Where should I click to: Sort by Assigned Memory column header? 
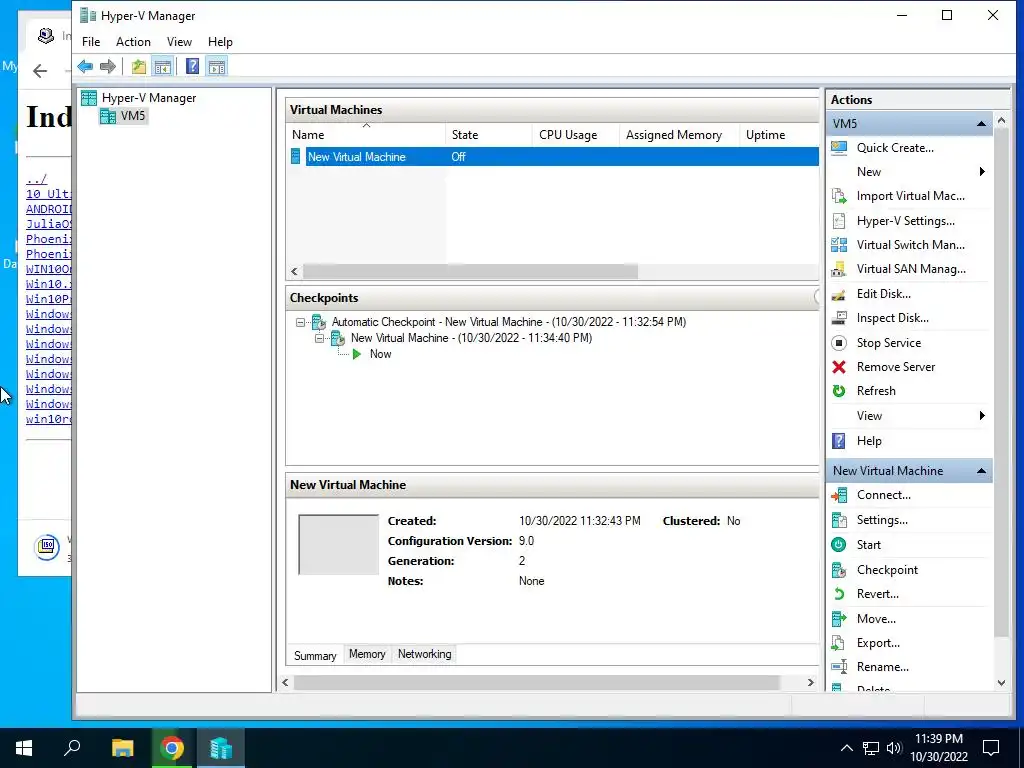tap(679, 135)
